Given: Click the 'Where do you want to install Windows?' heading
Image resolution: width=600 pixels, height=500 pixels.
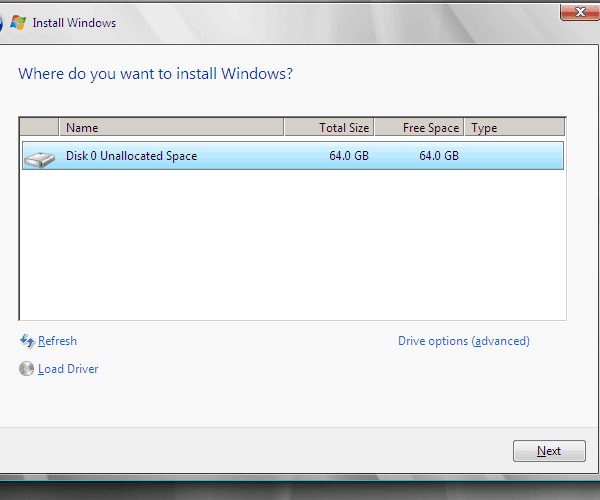Looking at the screenshot, I should (155, 74).
